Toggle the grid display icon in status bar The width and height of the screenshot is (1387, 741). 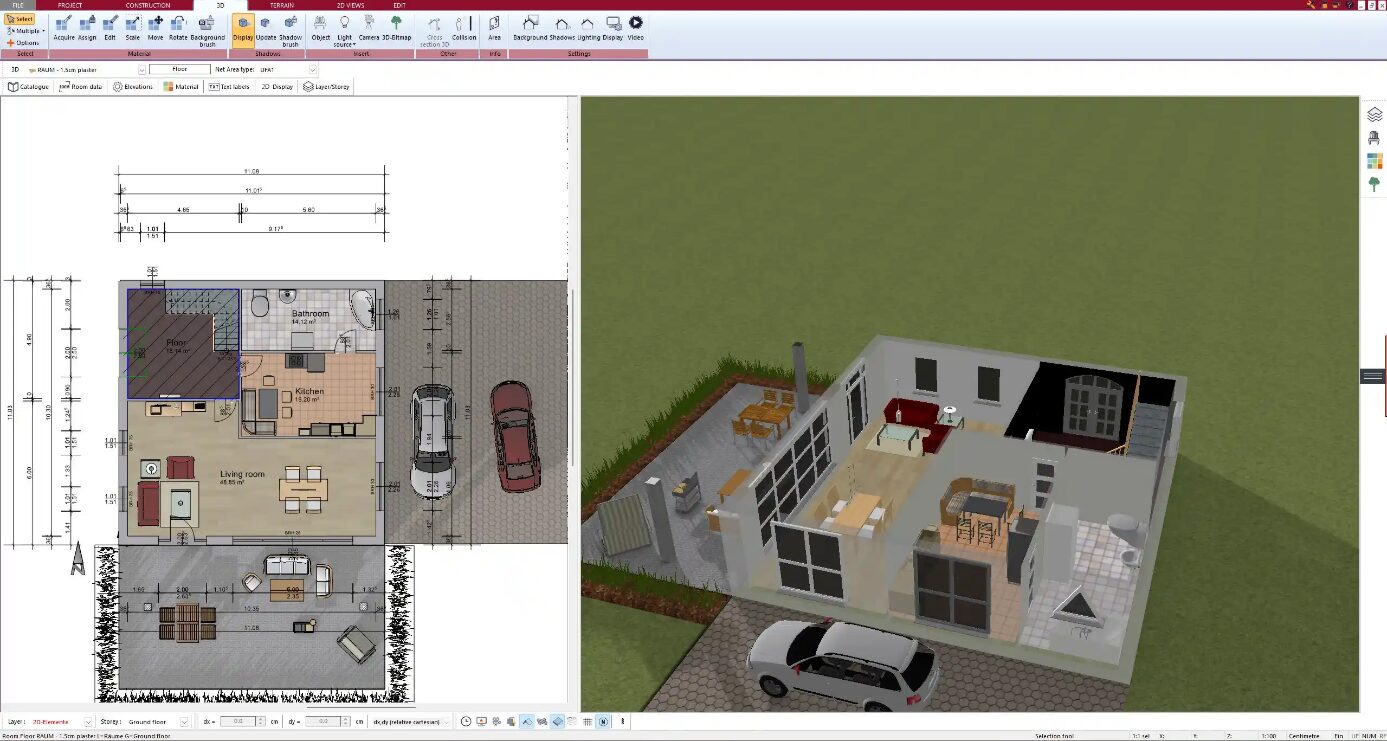pos(588,721)
